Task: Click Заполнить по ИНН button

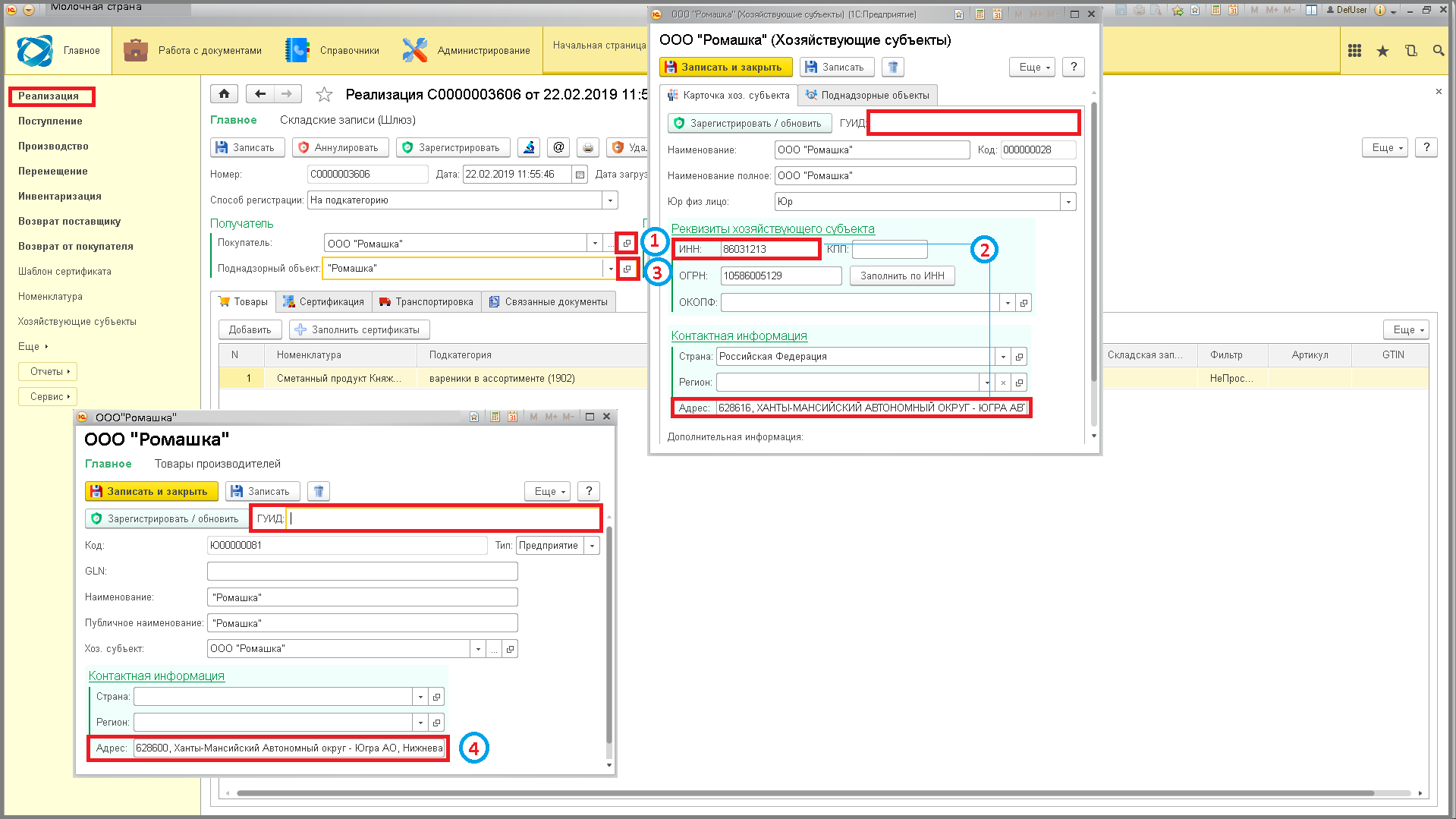Action: 902,276
